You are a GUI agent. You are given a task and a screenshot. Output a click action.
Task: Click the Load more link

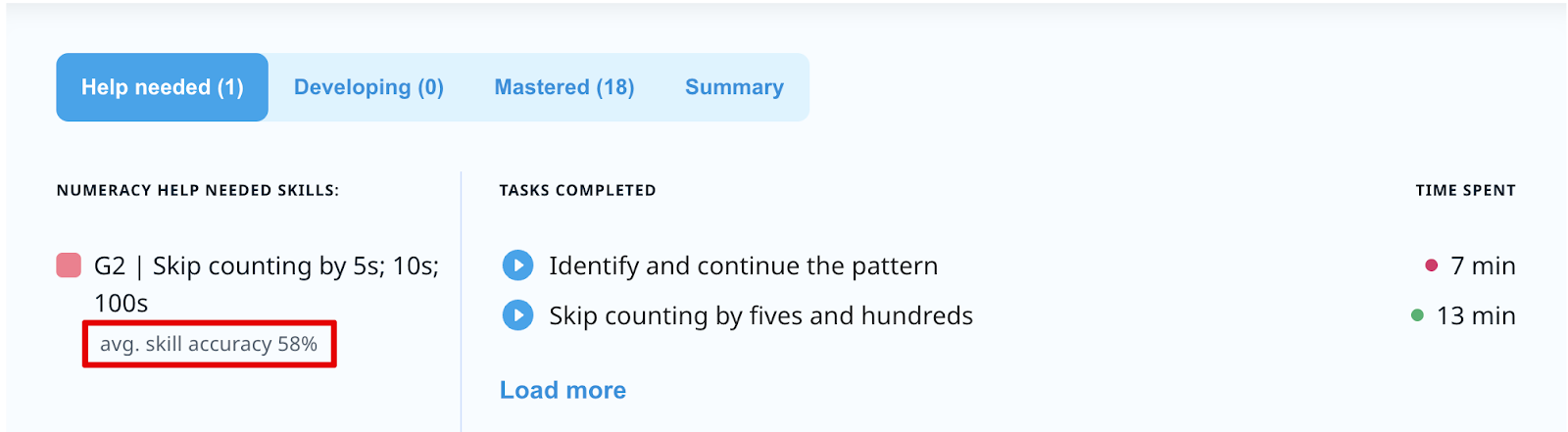563,390
